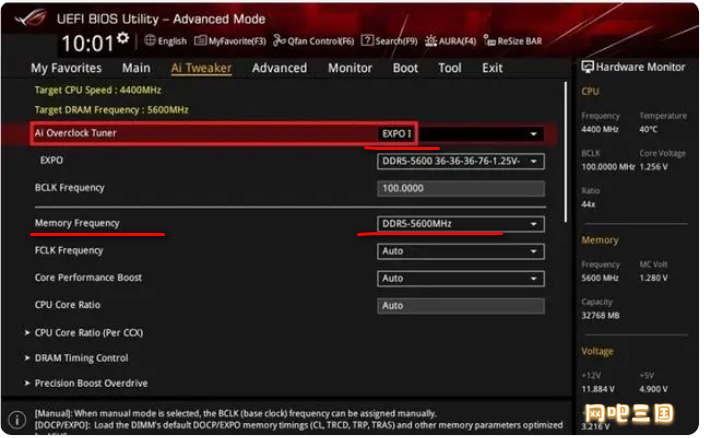Open the Memory Frequency dropdown
704x438 pixels.
pyautogui.click(x=461, y=224)
